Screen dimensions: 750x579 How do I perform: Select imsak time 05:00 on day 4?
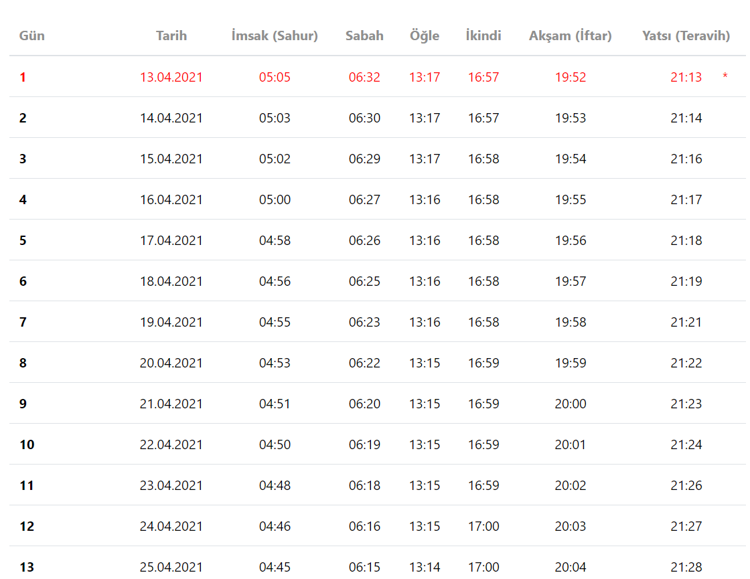point(274,200)
